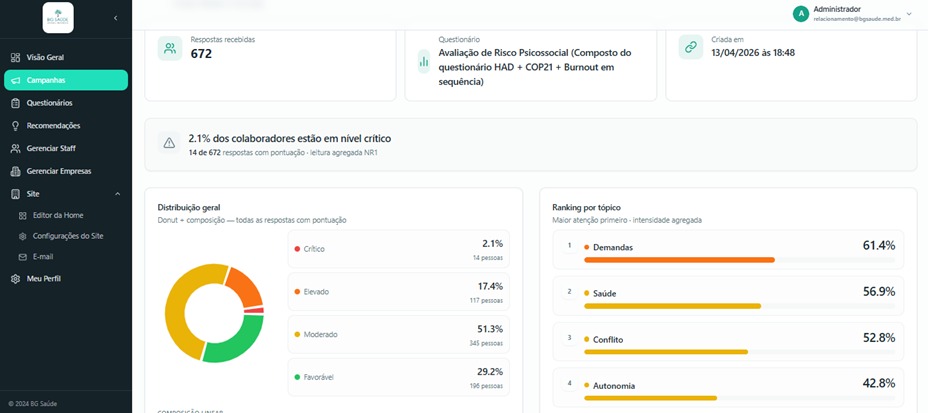
Task: Open Gerenciar Empresas building icon
Action: click(15, 171)
